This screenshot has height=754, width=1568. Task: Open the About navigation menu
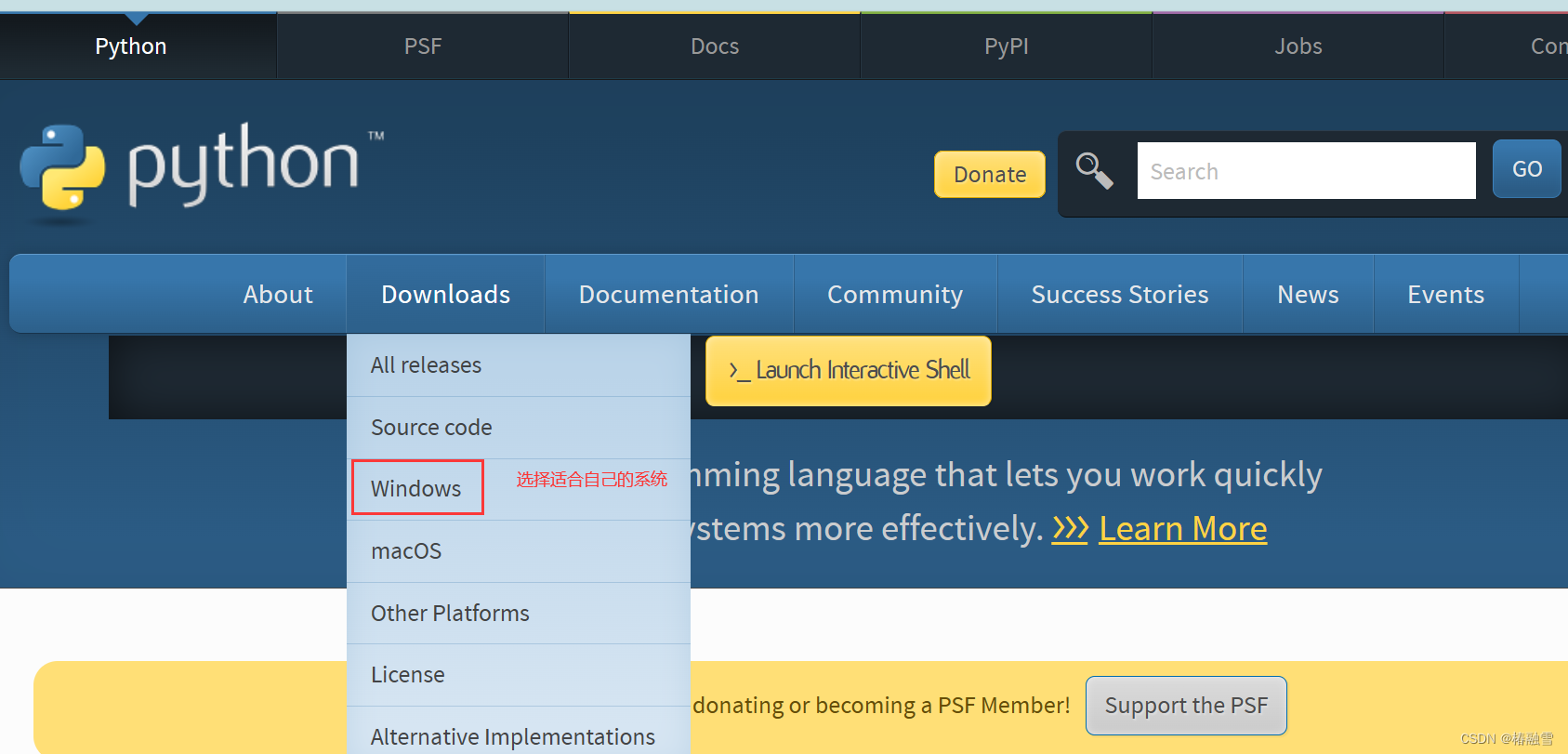[x=278, y=295]
